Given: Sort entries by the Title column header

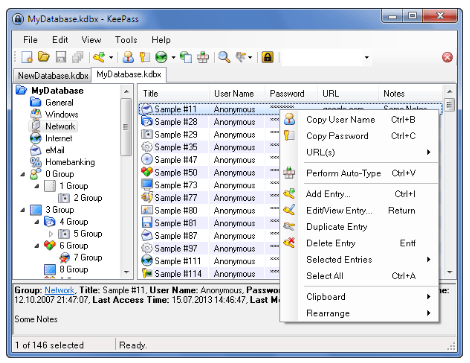Looking at the screenshot, I should pyautogui.click(x=174, y=94).
